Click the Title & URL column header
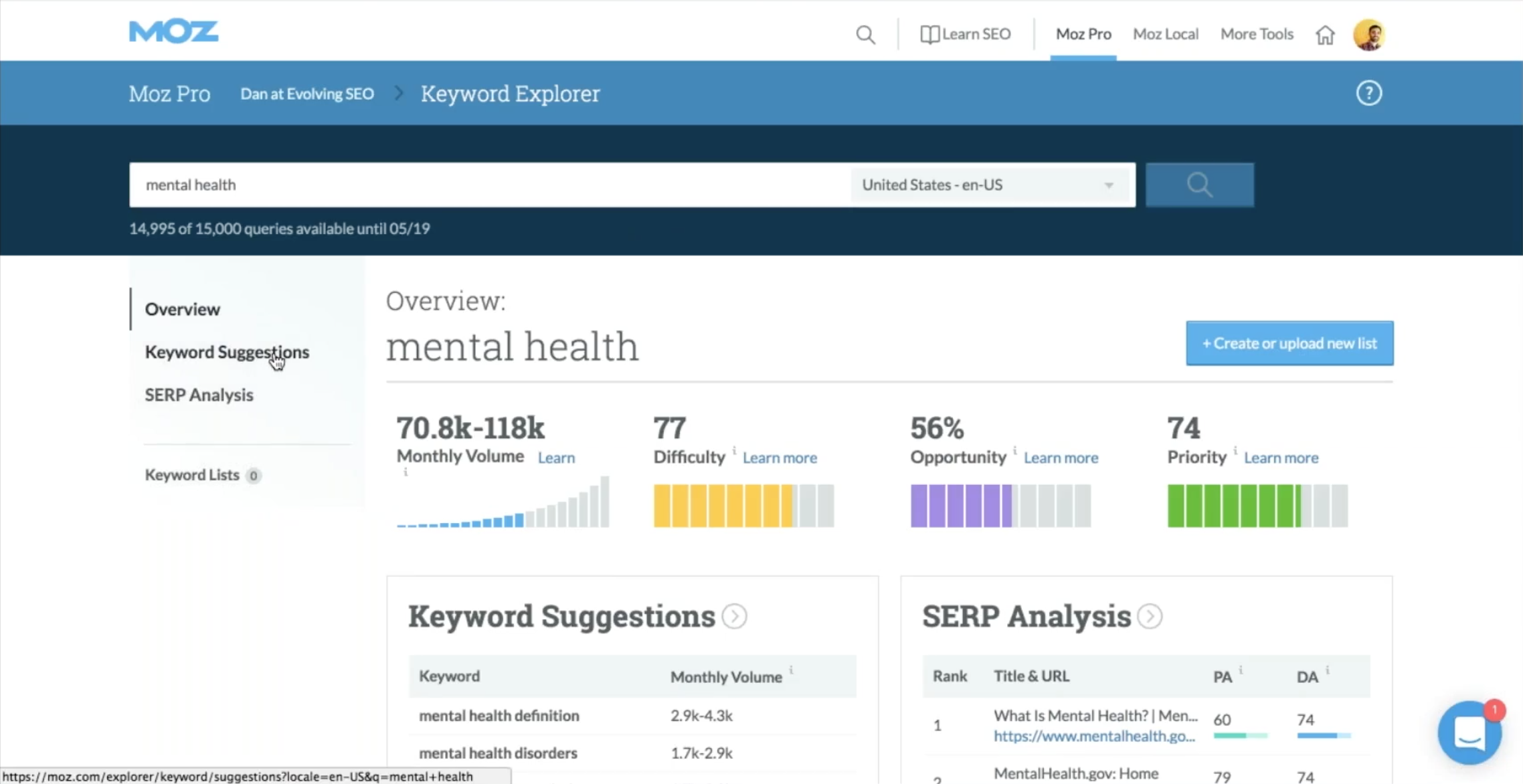The image size is (1523, 784). coord(1031,676)
